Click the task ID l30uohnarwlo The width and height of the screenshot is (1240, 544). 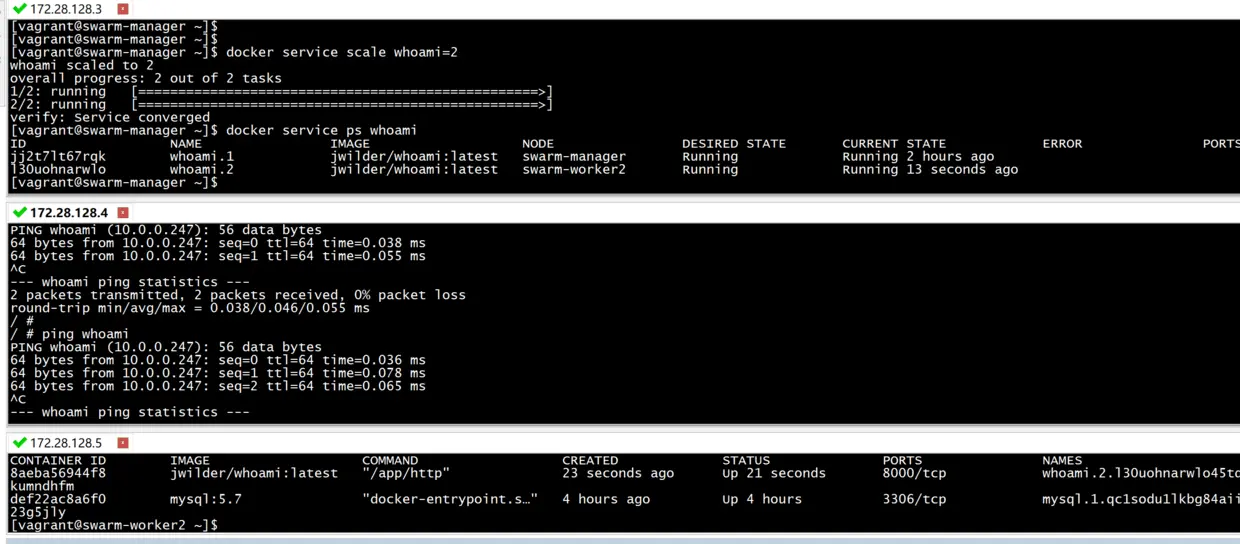[x=58, y=169]
